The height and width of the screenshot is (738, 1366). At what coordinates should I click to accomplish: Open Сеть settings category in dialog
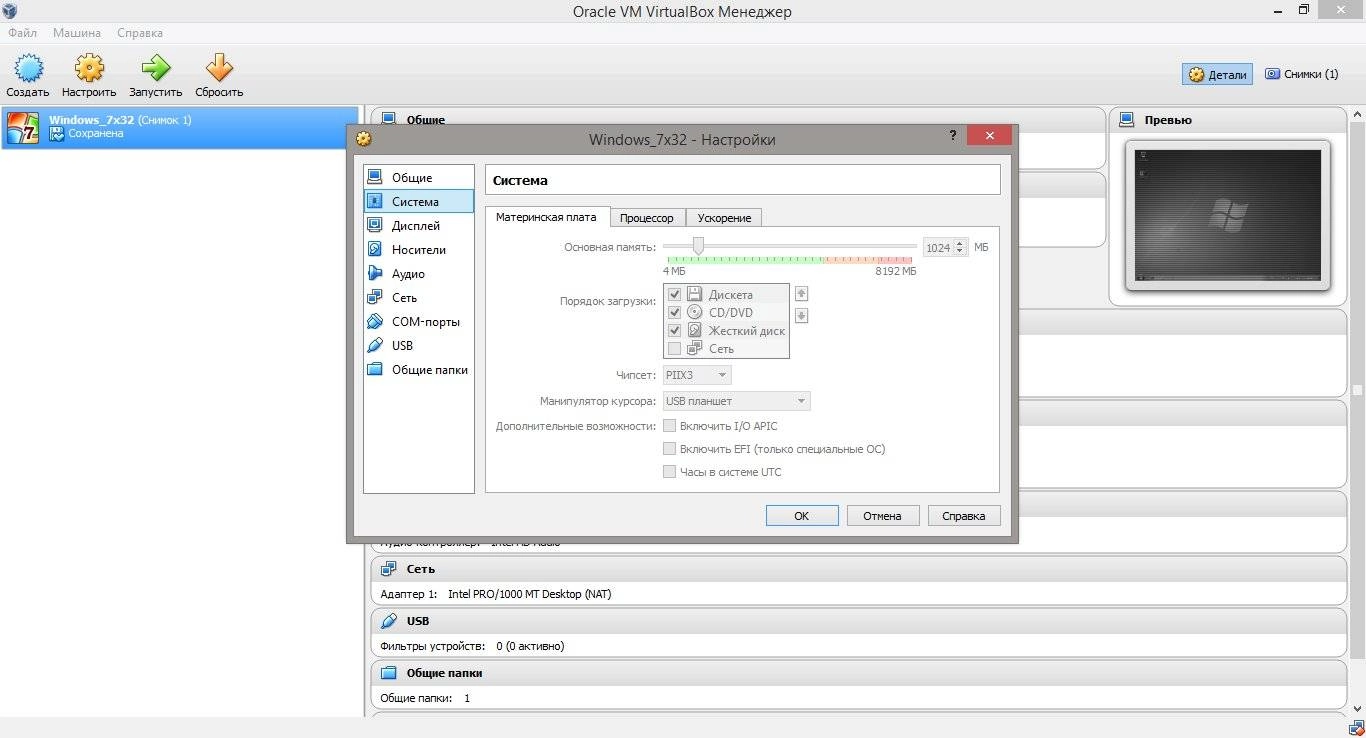pyautogui.click(x=419, y=297)
